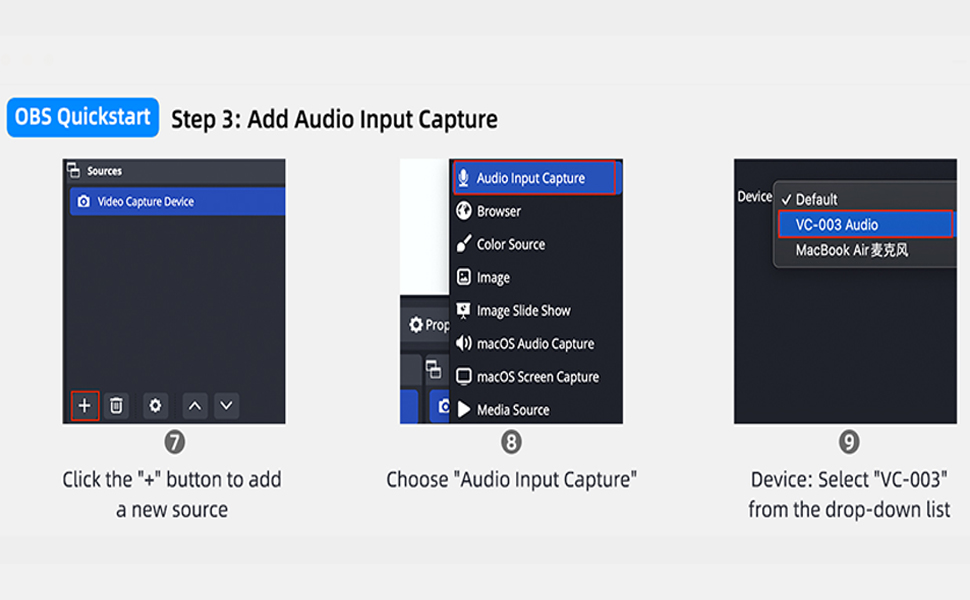Click the picture icon next to Image

point(464,276)
